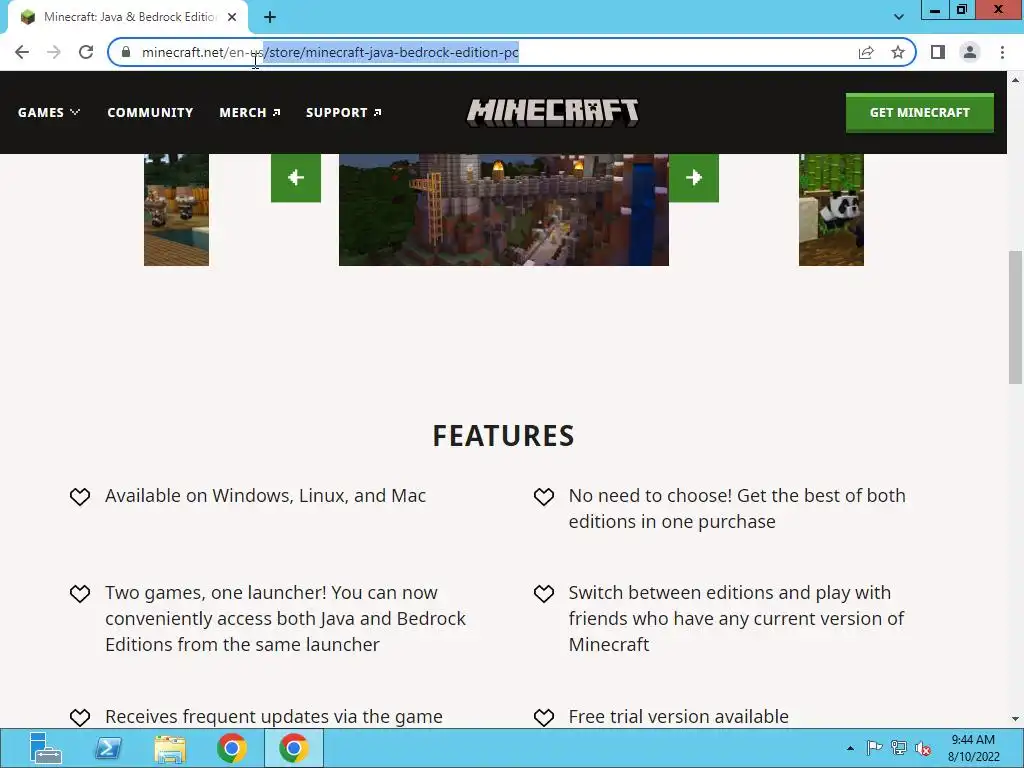Open Chrome's three-dot menu

pyautogui.click(x=1002, y=52)
